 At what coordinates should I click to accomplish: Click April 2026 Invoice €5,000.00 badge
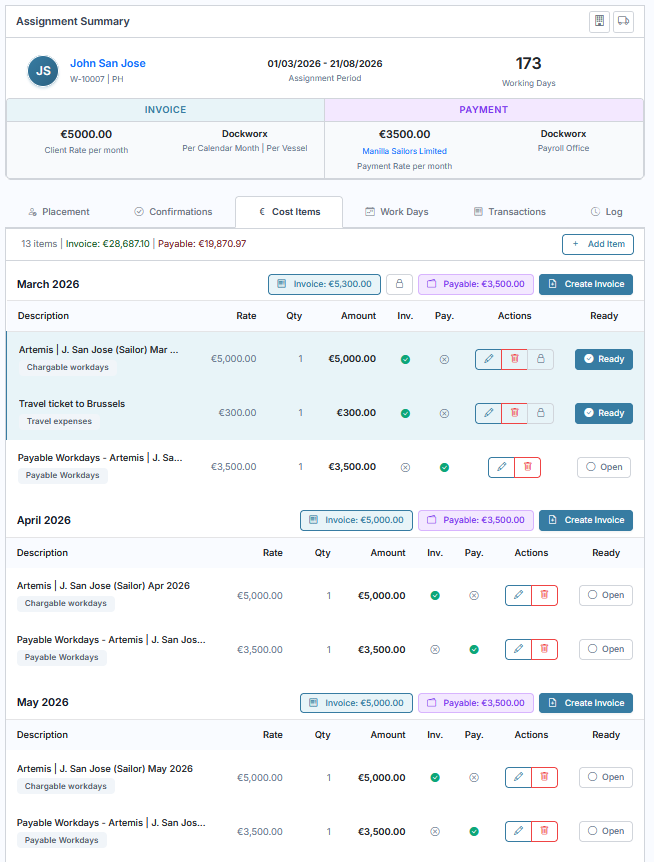coord(356,520)
